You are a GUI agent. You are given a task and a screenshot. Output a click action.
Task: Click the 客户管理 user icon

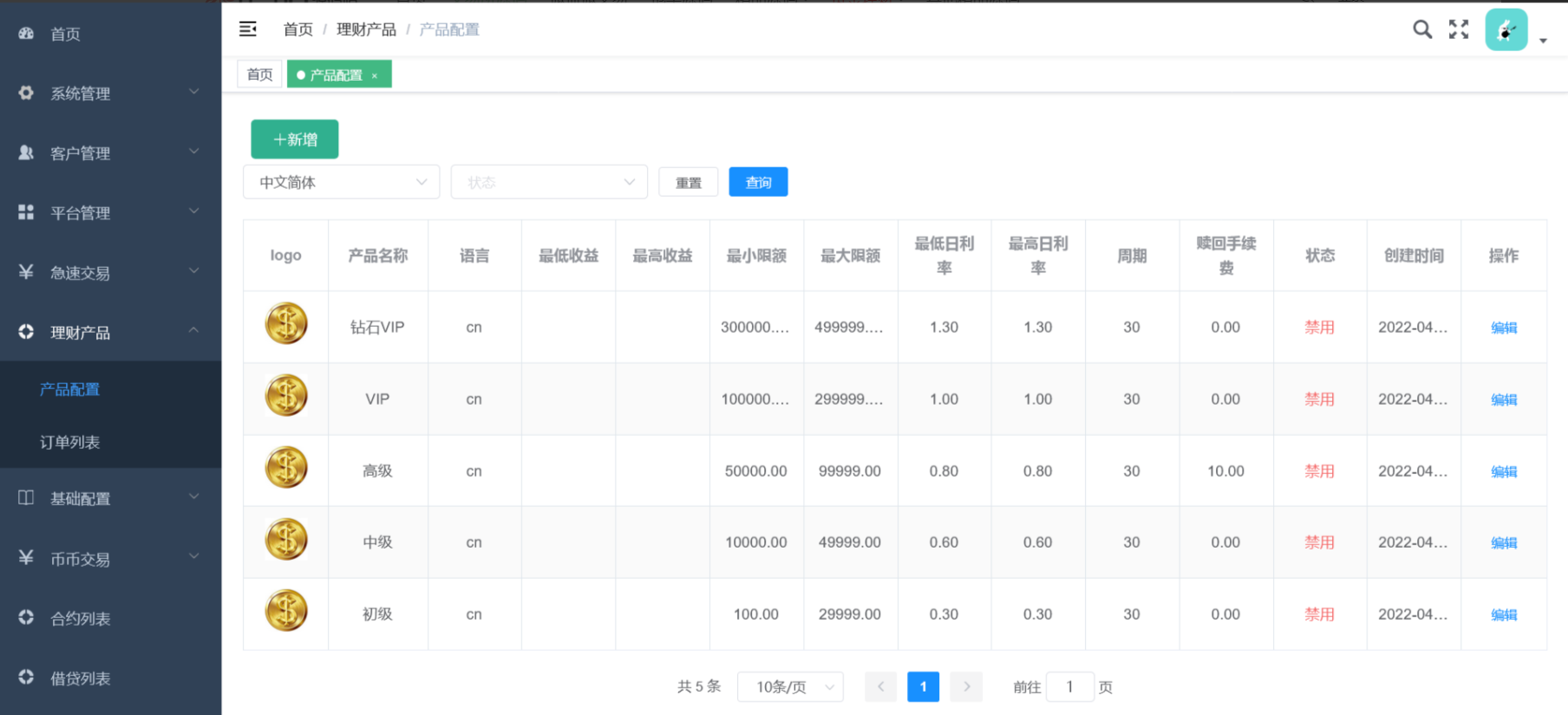26,153
